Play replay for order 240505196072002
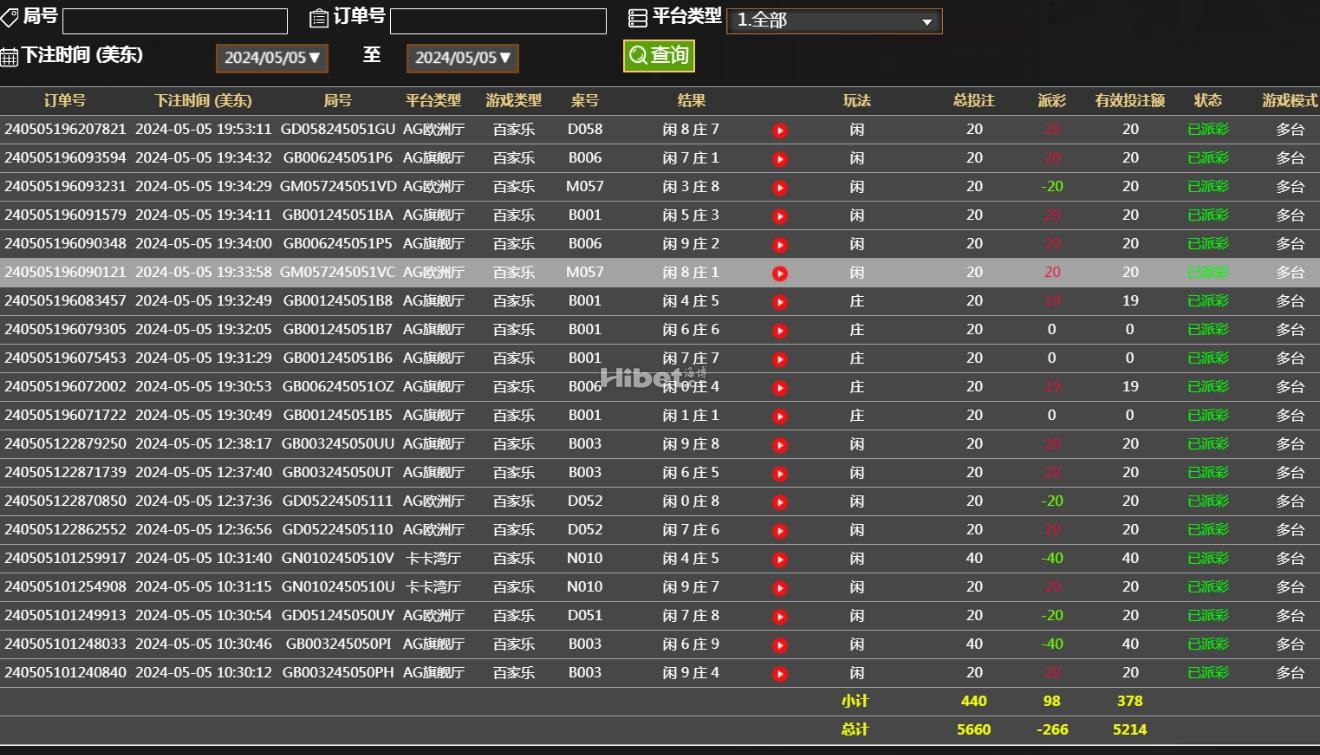The image size is (1320, 755). [x=780, y=388]
